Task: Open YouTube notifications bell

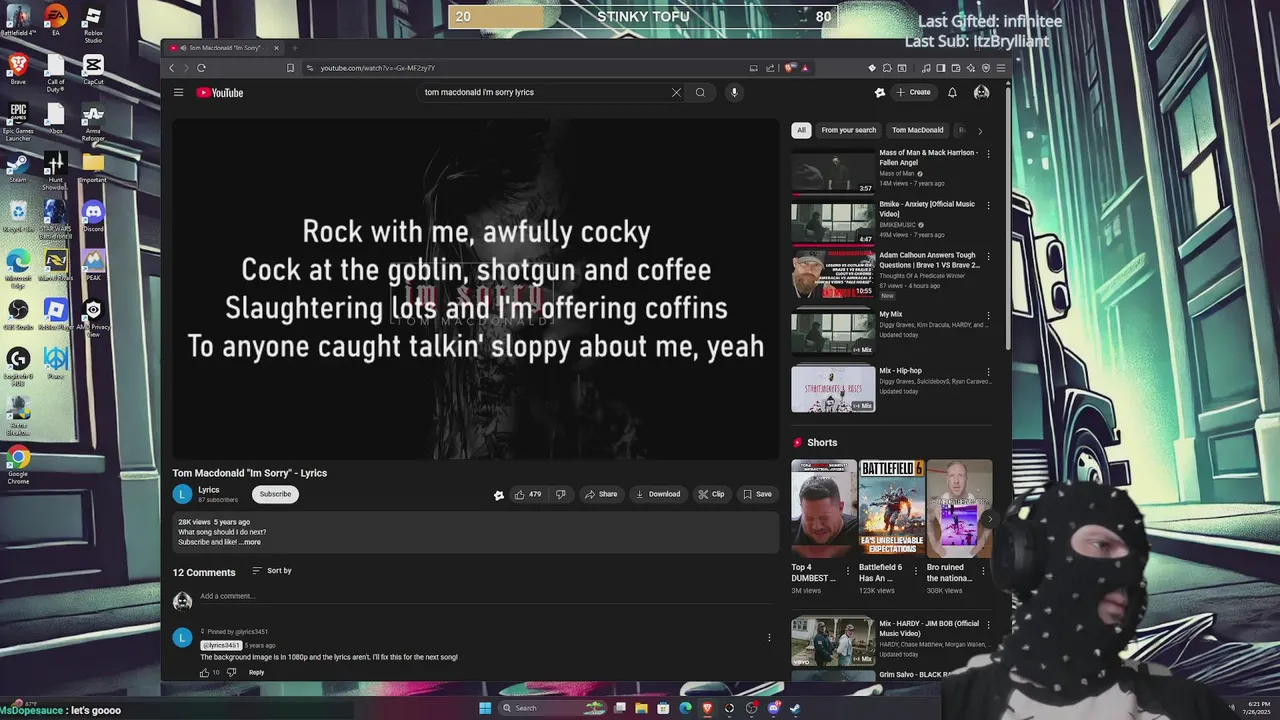Action: tap(952, 92)
